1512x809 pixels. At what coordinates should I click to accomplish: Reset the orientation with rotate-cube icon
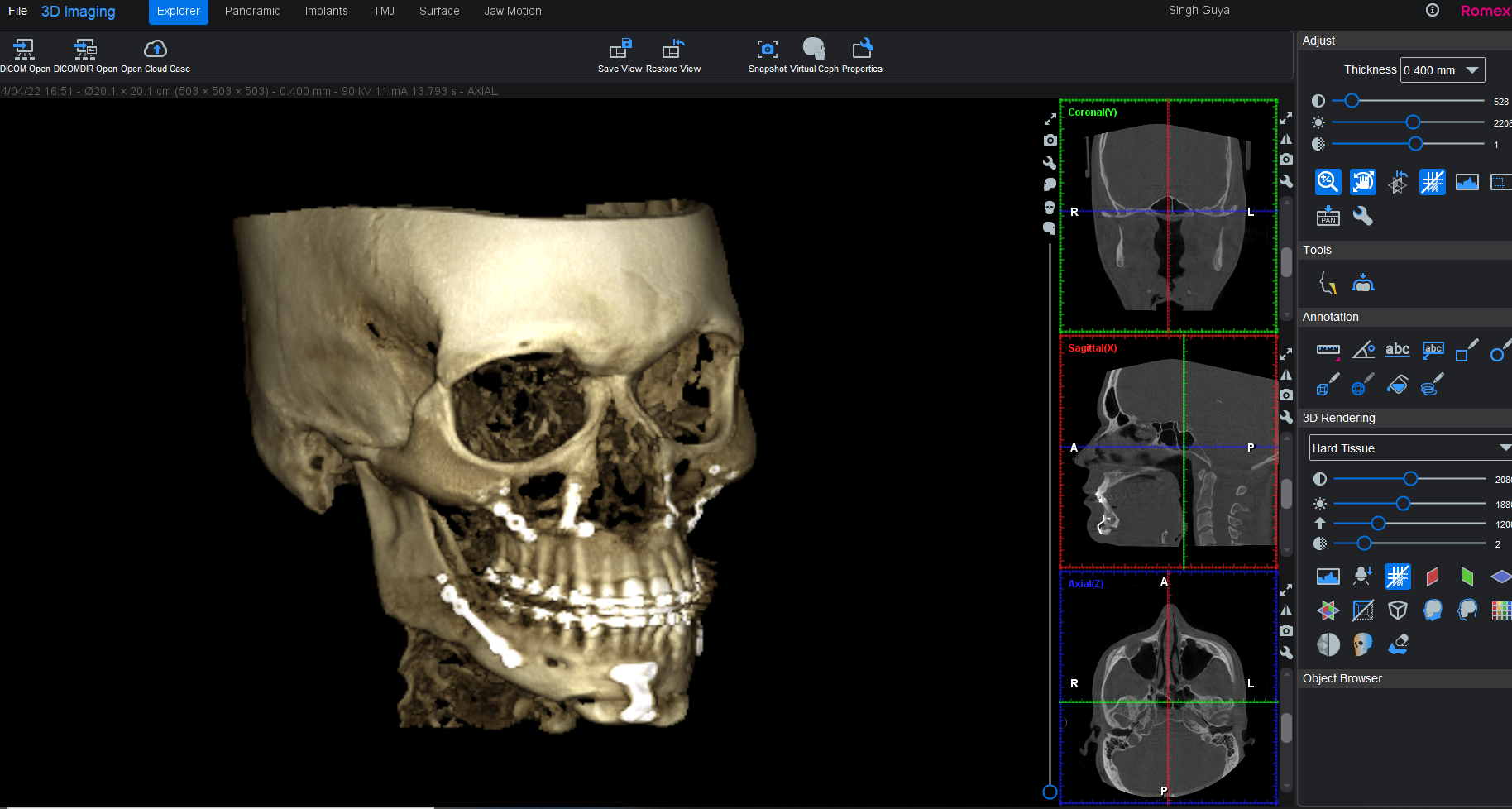click(1398, 181)
